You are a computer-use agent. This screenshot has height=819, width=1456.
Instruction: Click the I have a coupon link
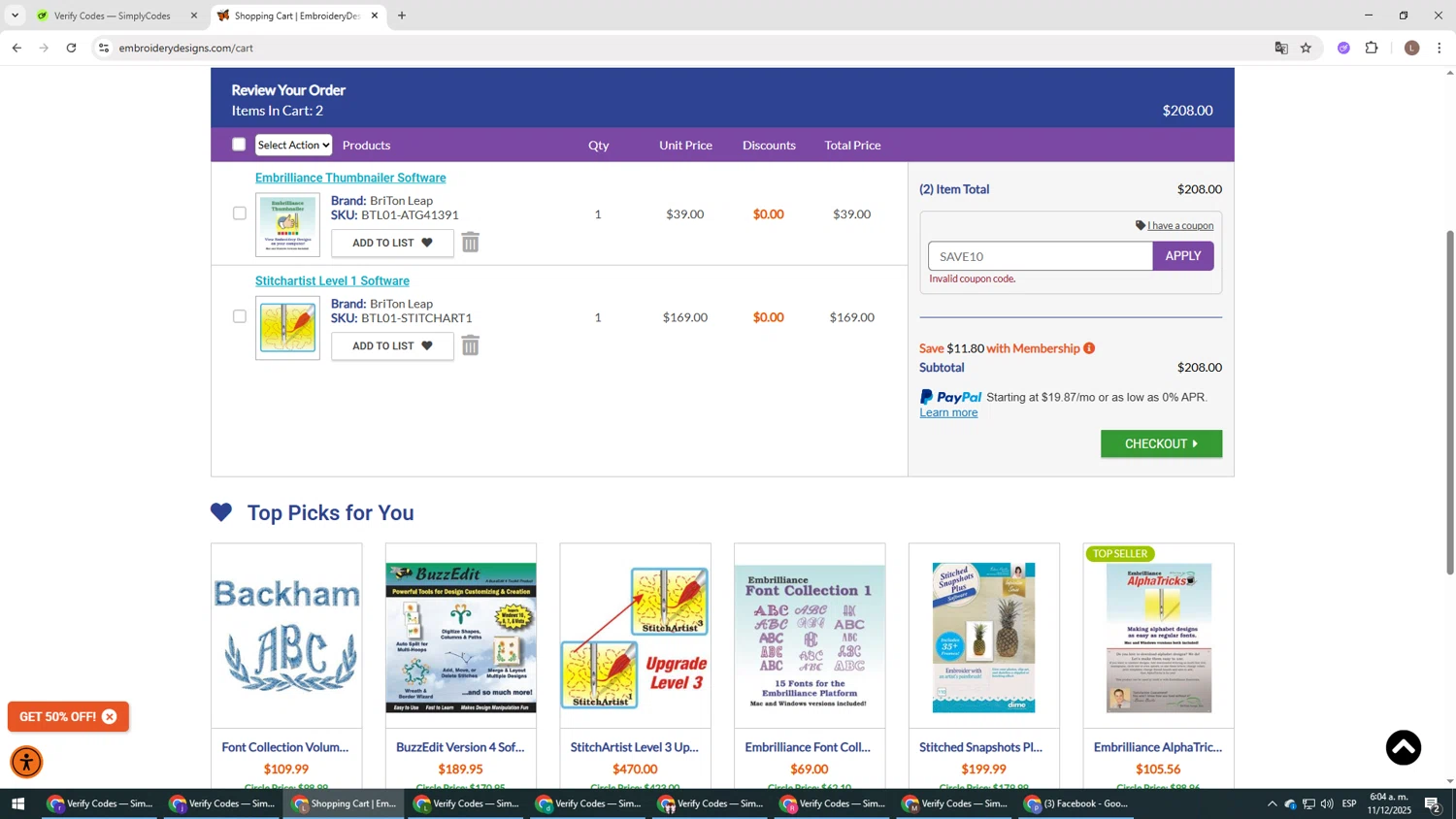point(1180,225)
